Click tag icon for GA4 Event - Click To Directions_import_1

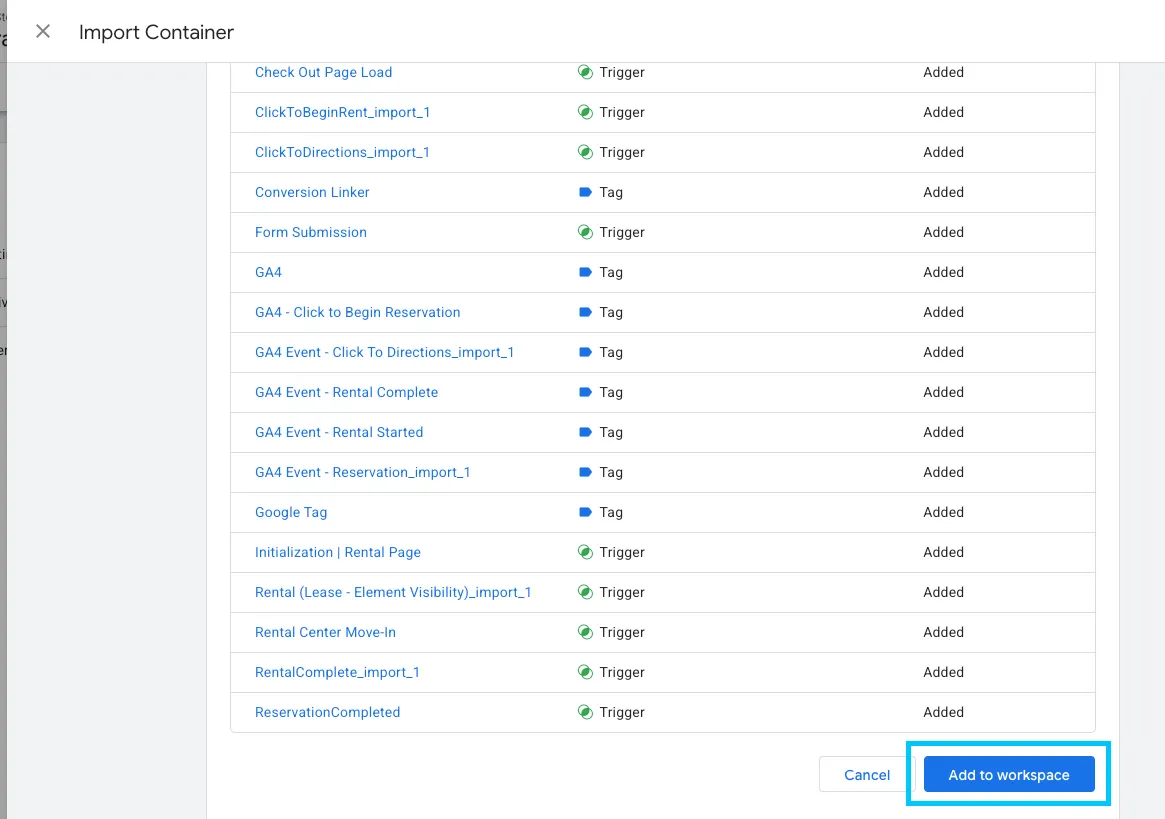coord(585,353)
